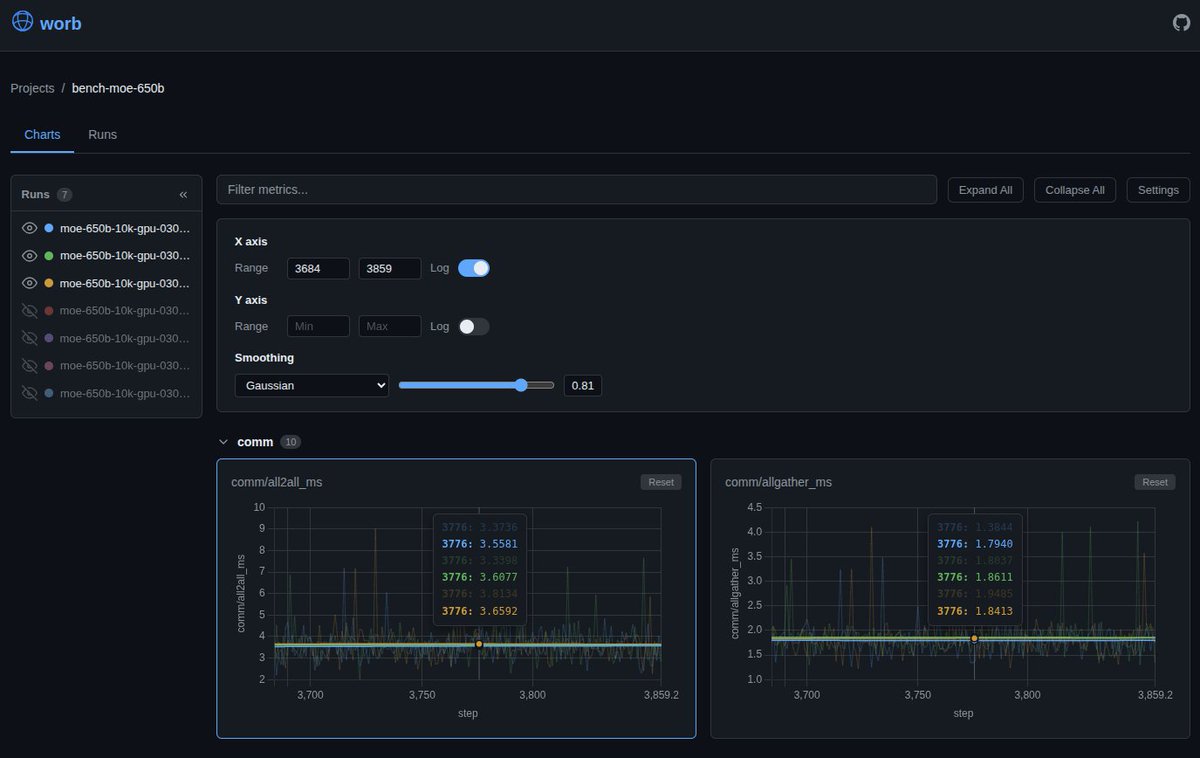Click the comm/all2all_ms chart title
Viewport: 1200px width, 758px height.
click(x=277, y=482)
